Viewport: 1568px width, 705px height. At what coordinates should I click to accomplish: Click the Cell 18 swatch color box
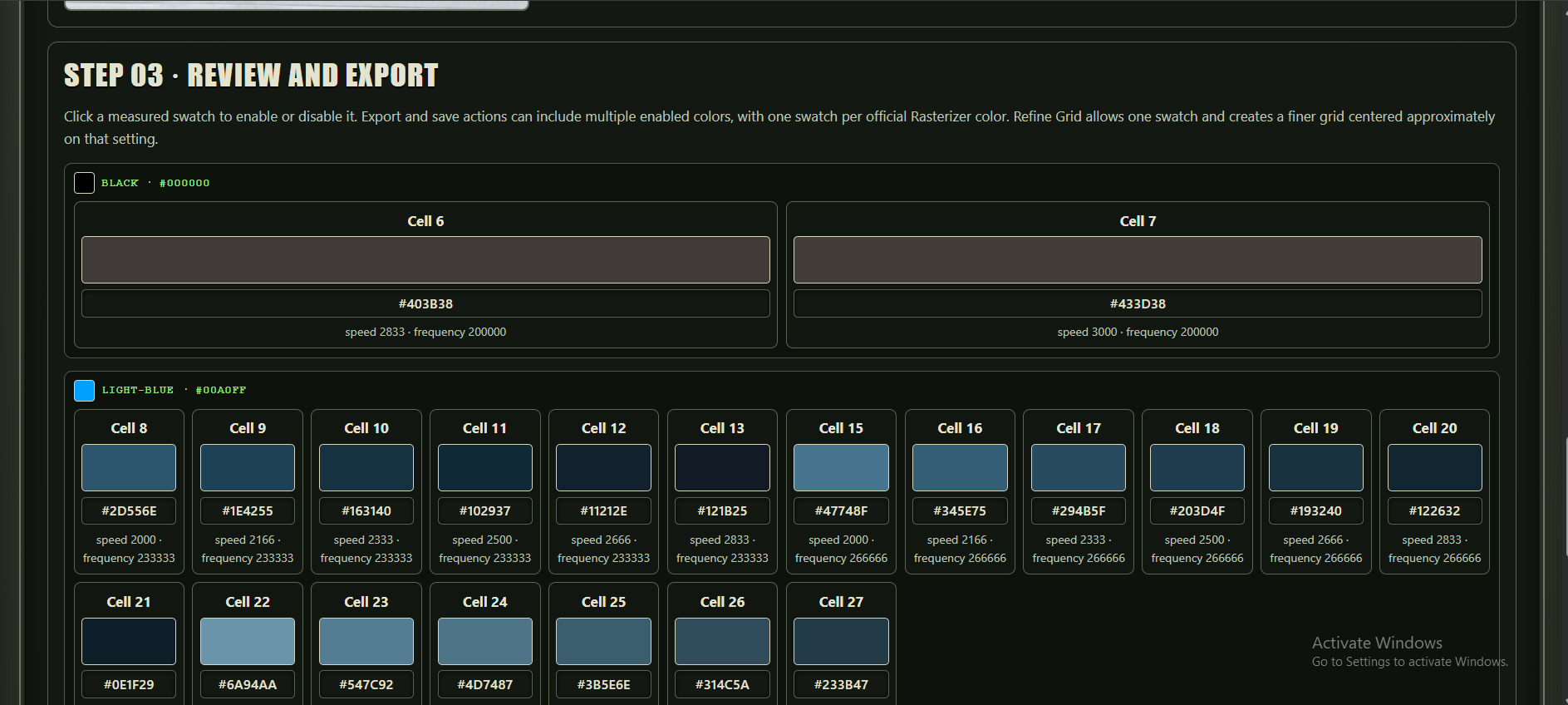[x=1197, y=467]
